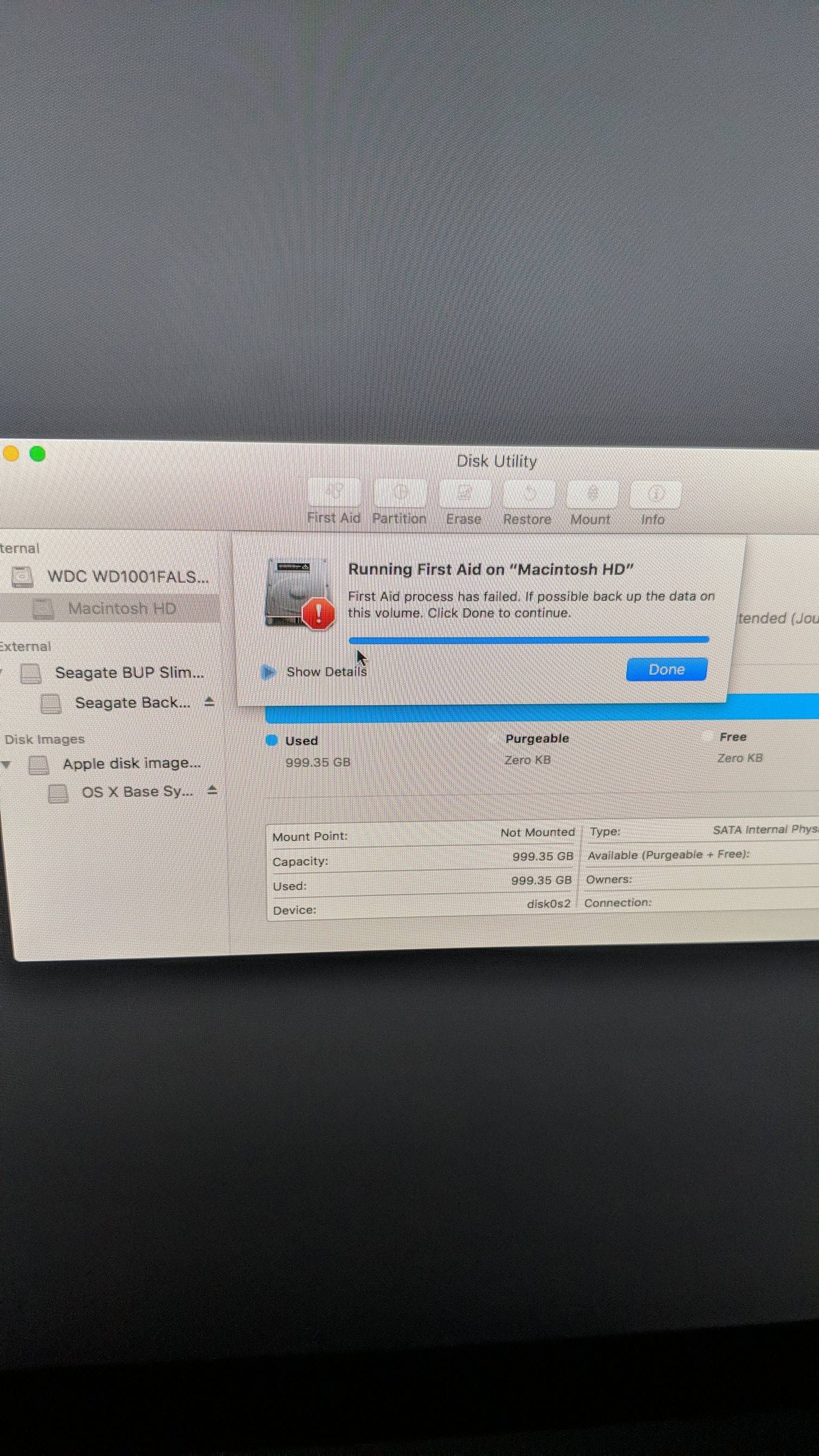Click the Free Zero KB value

pyautogui.click(x=740, y=758)
